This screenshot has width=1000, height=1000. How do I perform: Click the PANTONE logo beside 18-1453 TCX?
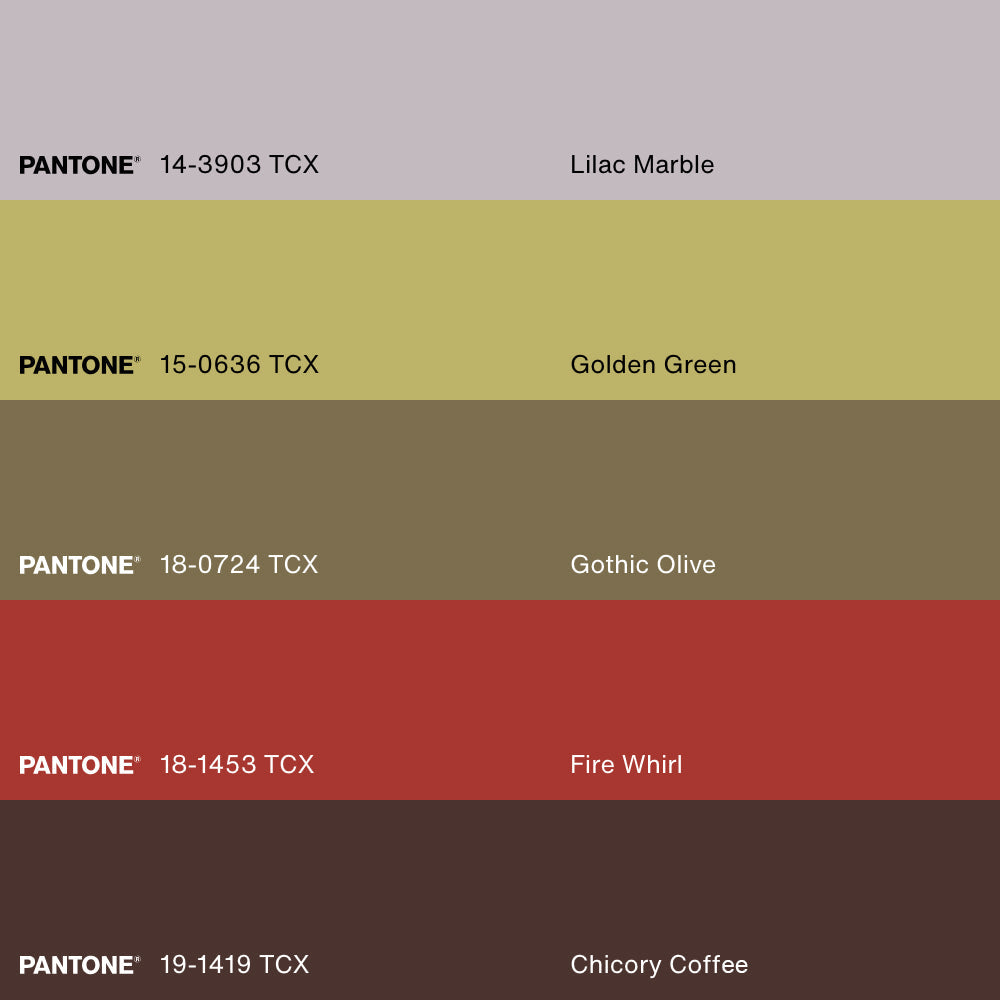click(x=80, y=765)
